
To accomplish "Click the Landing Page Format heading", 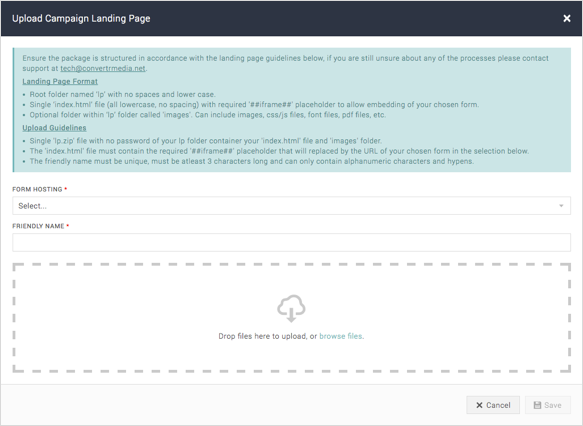I will click(x=60, y=81).
